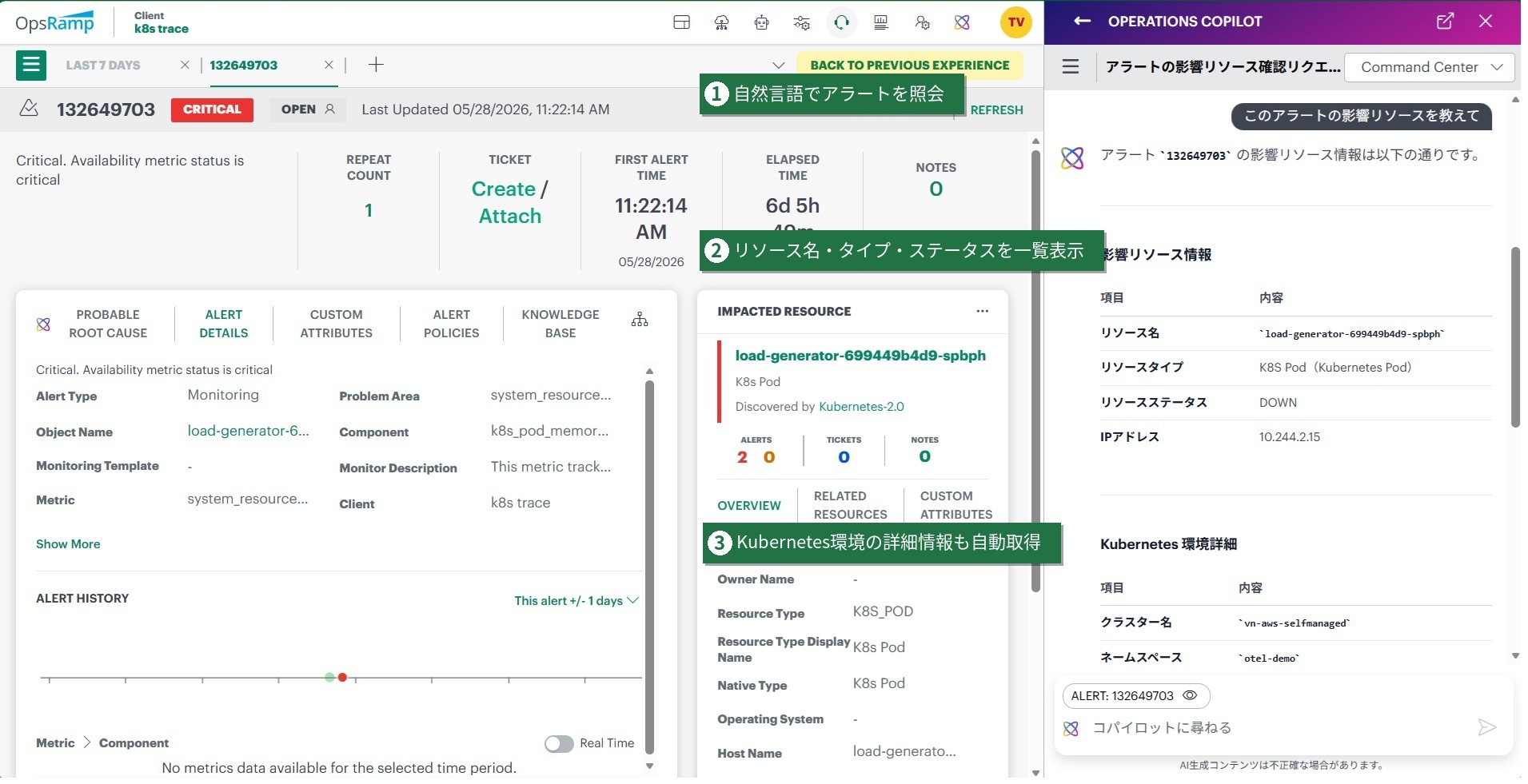1528x784 pixels.
Task: Click the TV user avatar
Action: pos(1016,22)
